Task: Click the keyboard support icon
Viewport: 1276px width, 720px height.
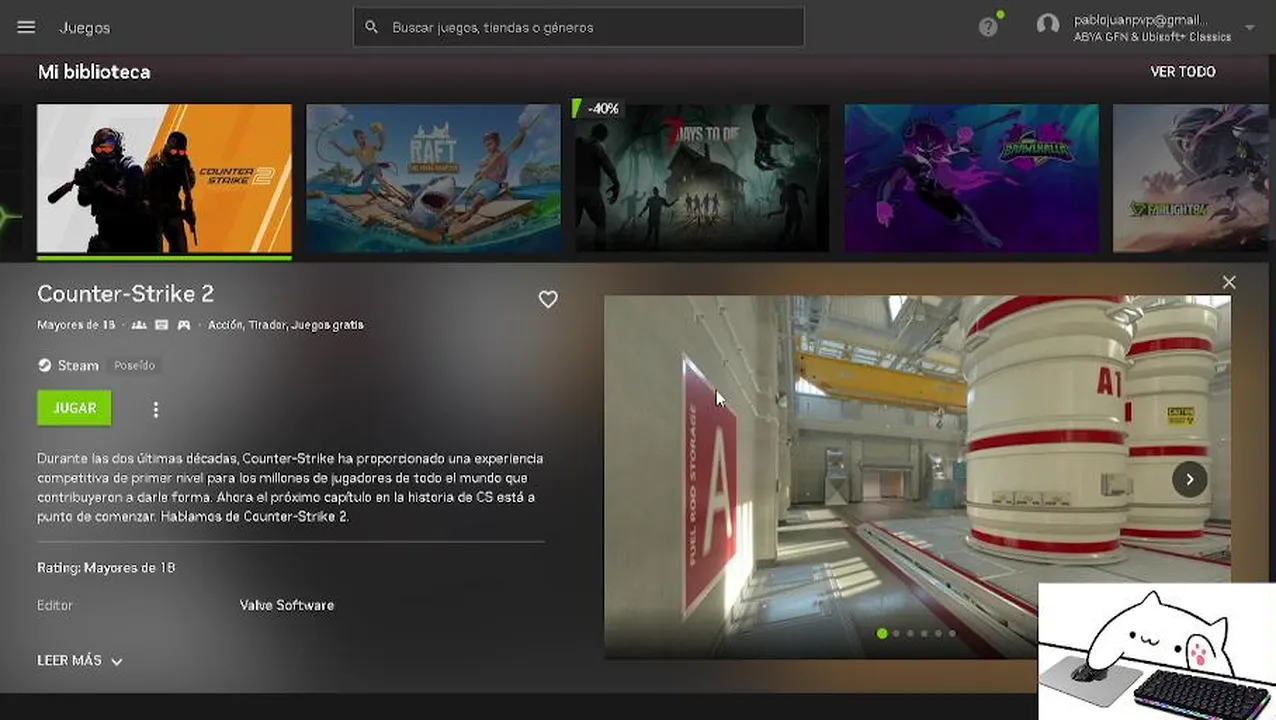Action: tap(162, 325)
